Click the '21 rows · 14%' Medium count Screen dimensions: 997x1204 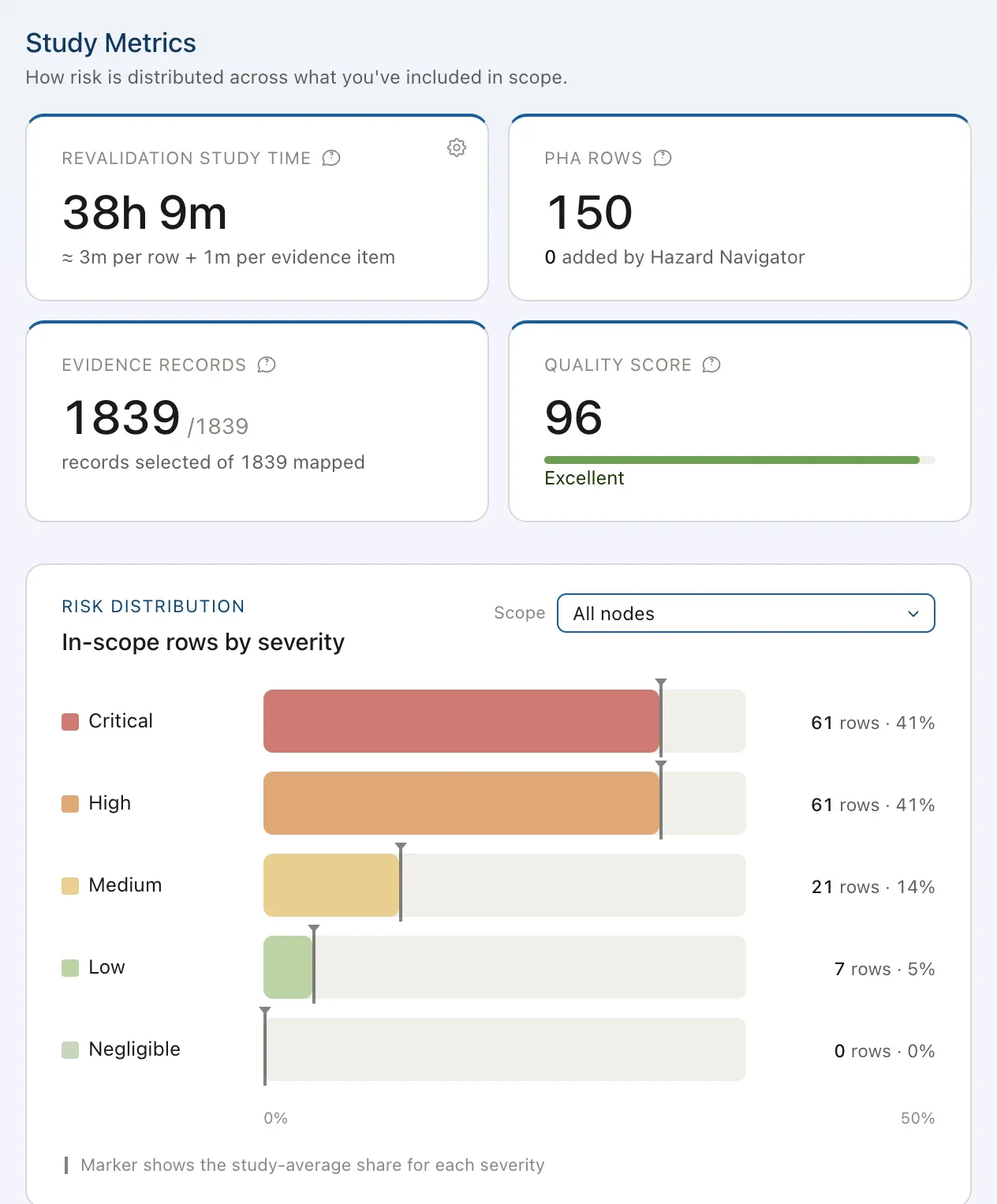[x=873, y=887]
